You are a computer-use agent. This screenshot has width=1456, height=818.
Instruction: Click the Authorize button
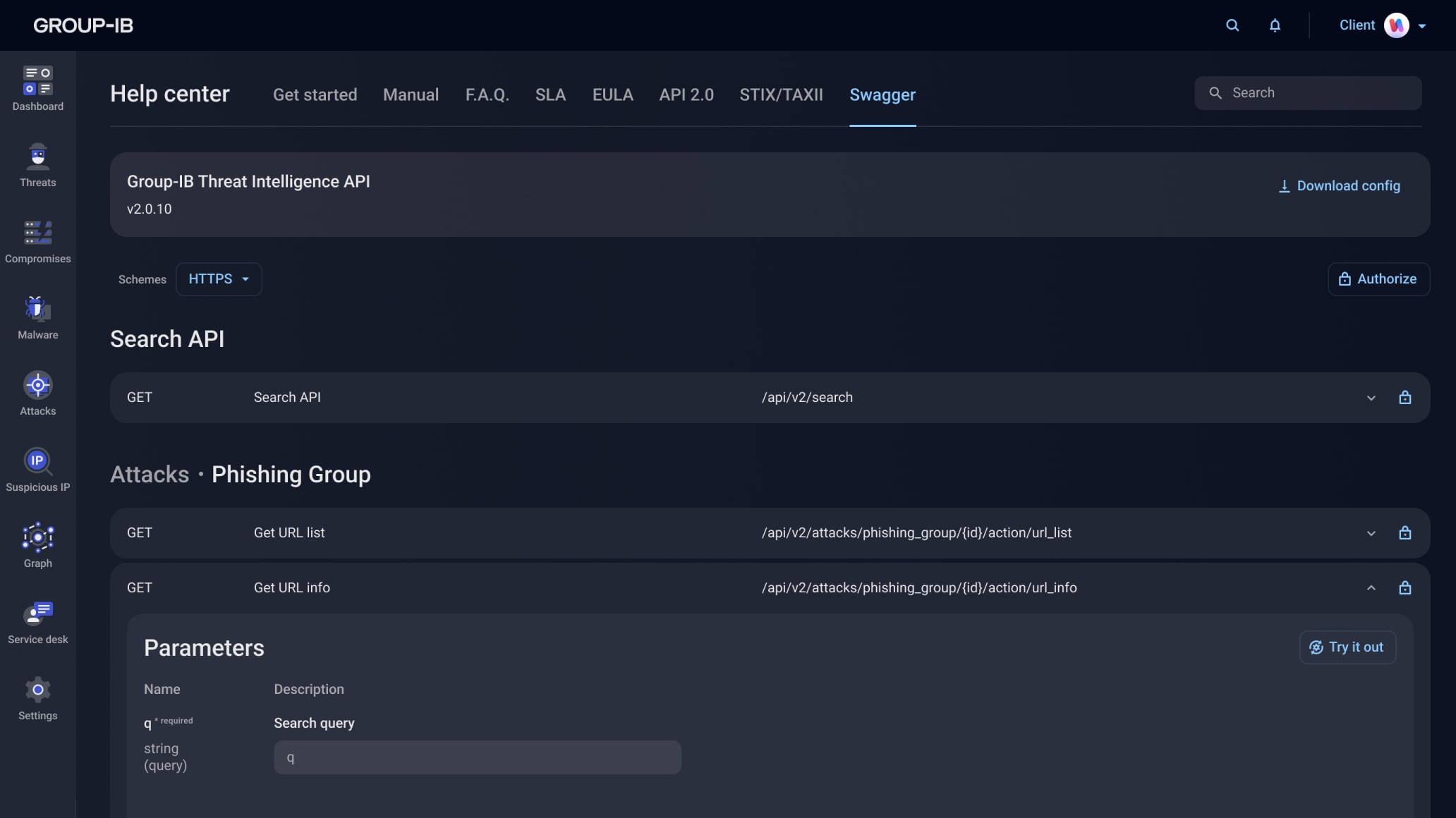pos(1378,279)
